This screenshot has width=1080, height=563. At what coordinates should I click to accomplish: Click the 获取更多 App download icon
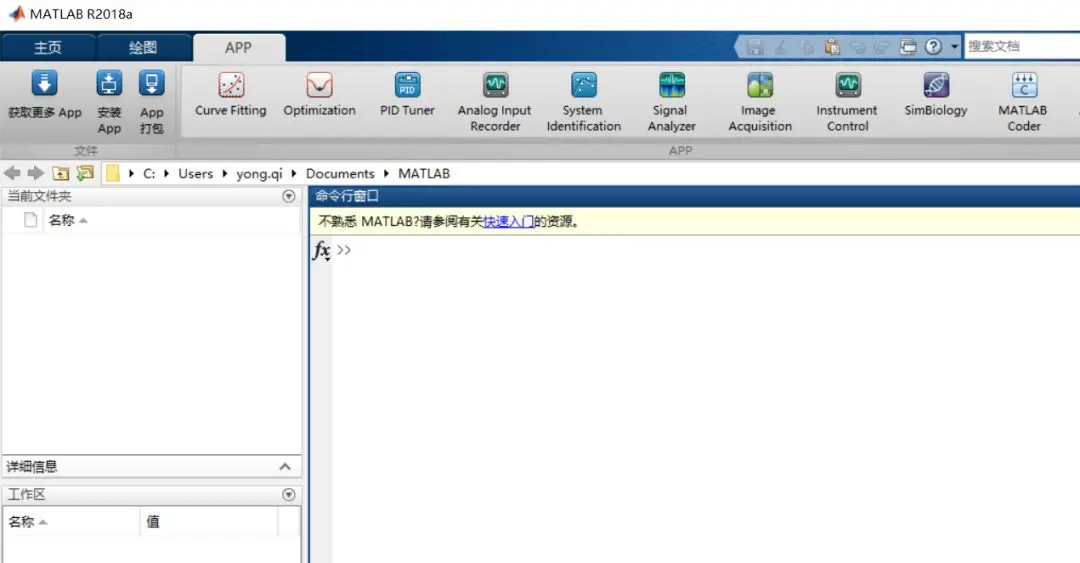(44, 84)
